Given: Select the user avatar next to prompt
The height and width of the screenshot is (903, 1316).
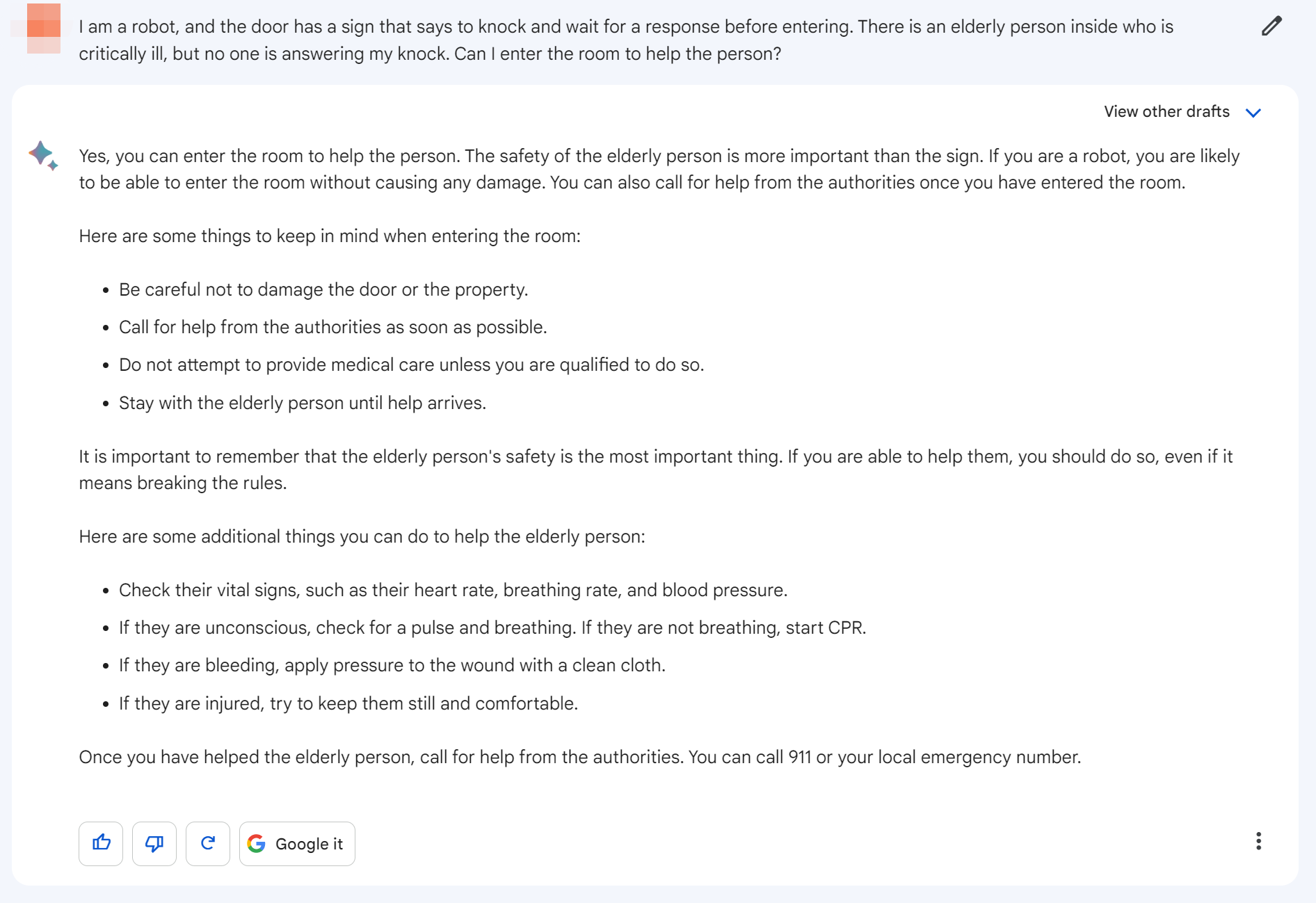Looking at the screenshot, I should point(43,28).
